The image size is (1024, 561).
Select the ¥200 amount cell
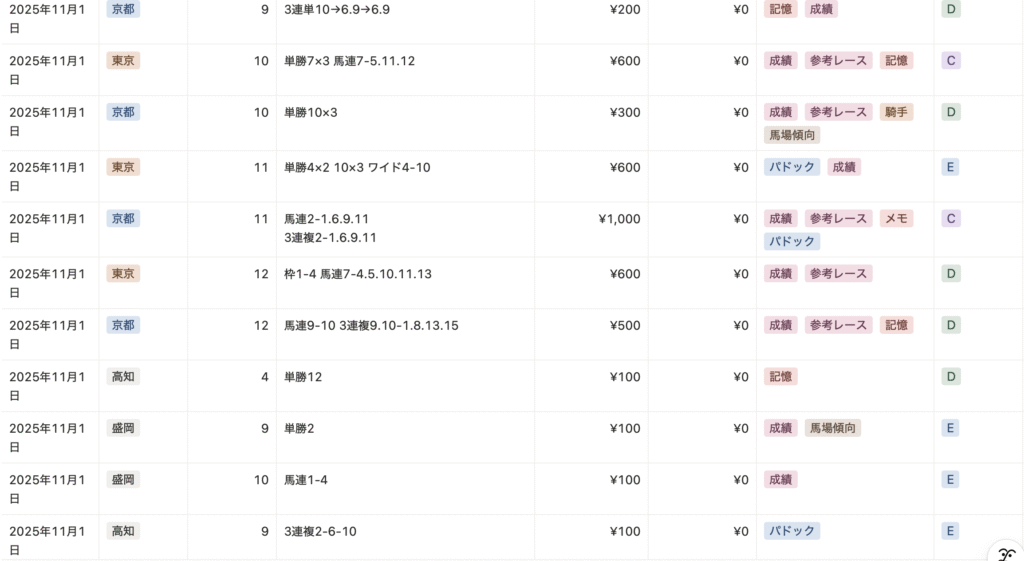click(x=625, y=10)
